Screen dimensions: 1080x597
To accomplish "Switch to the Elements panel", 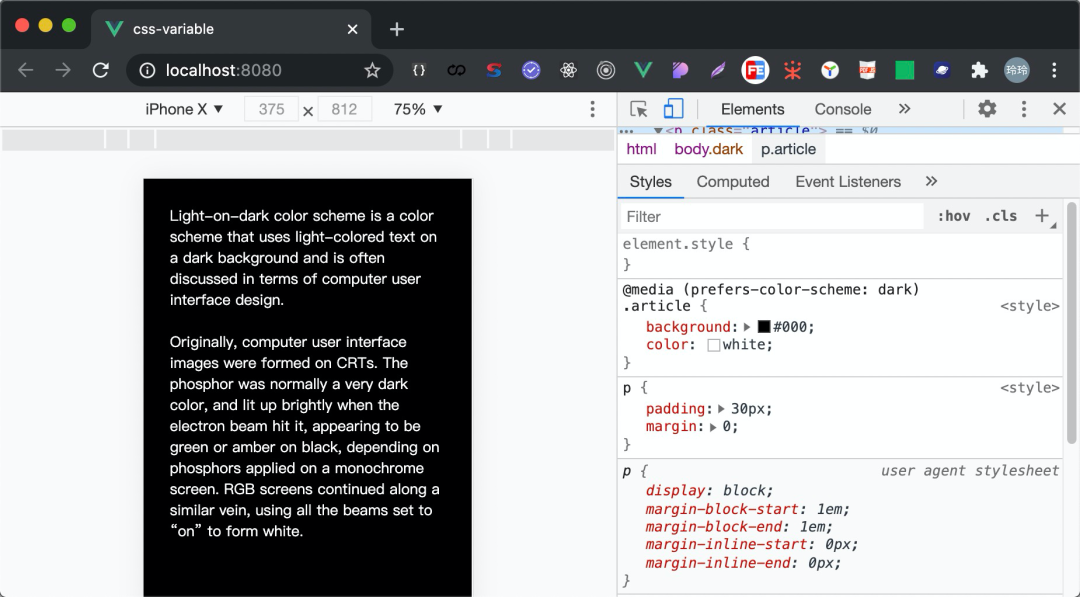I will point(752,109).
